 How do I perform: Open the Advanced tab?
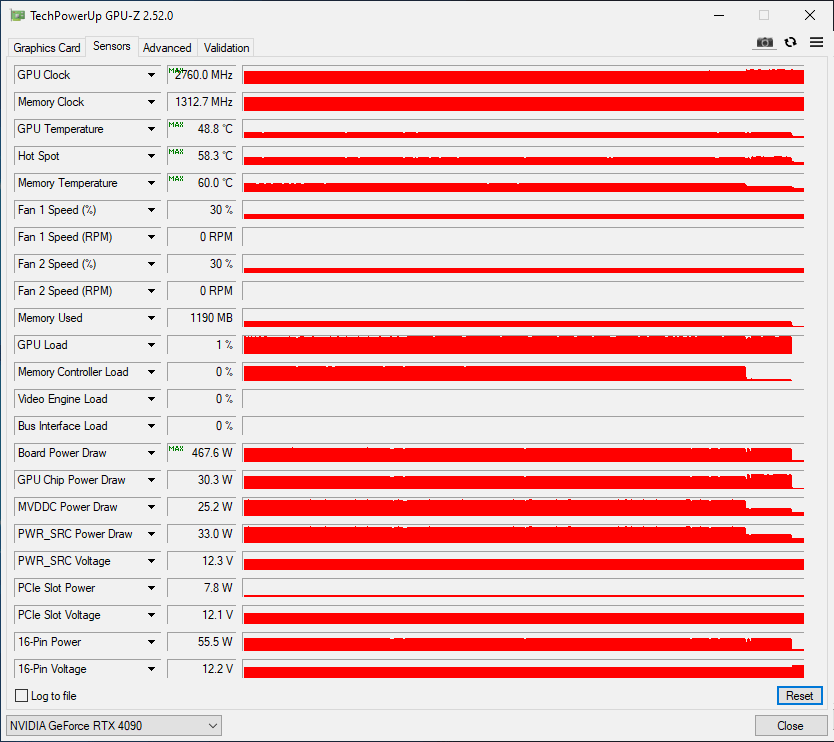pyautogui.click(x=167, y=48)
